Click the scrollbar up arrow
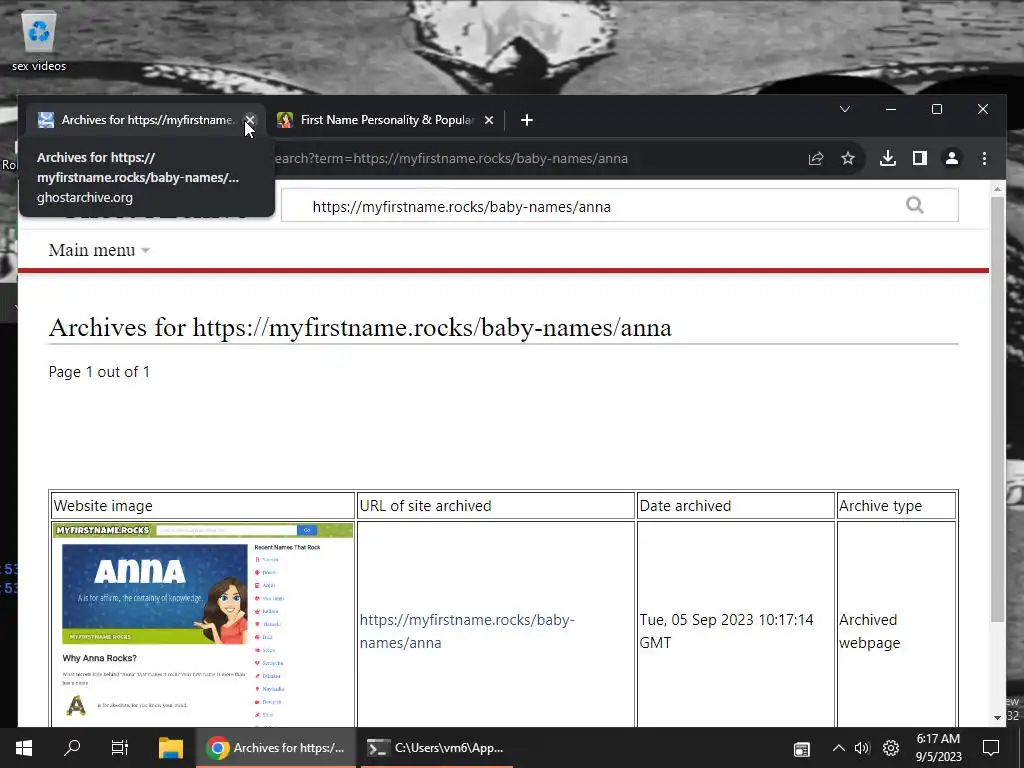Image resolution: width=1024 pixels, height=768 pixels. tap(997, 189)
